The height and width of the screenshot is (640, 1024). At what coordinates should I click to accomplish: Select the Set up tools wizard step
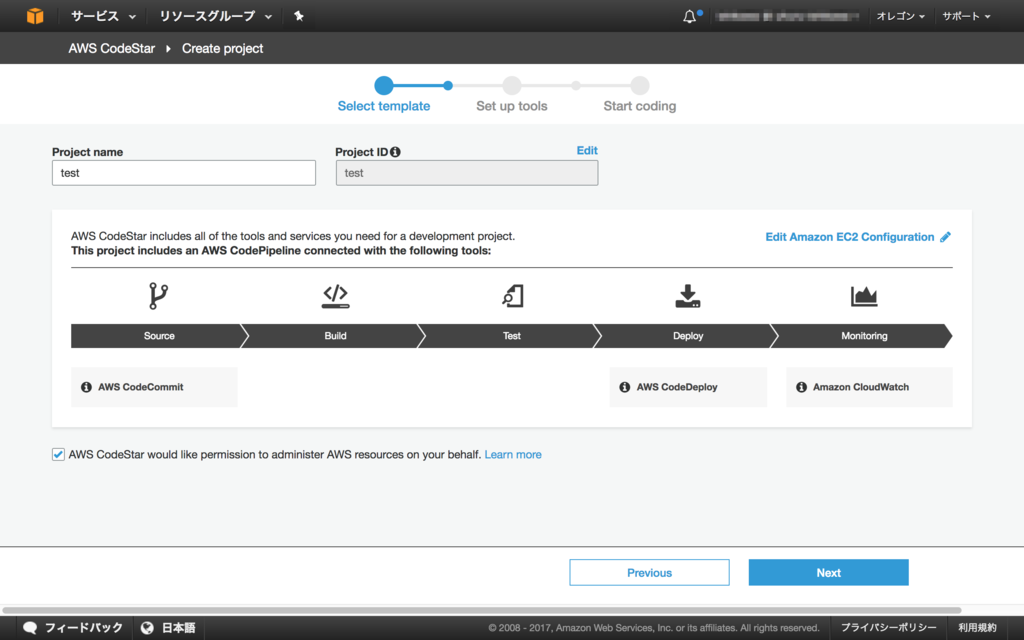pyautogui.click(x=511, y=106)
